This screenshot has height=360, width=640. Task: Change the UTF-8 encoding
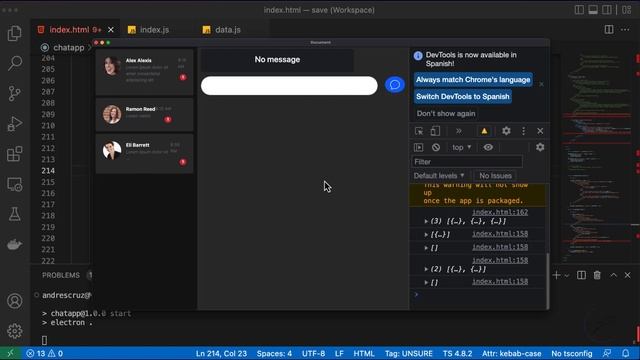(x=313, y=353)
